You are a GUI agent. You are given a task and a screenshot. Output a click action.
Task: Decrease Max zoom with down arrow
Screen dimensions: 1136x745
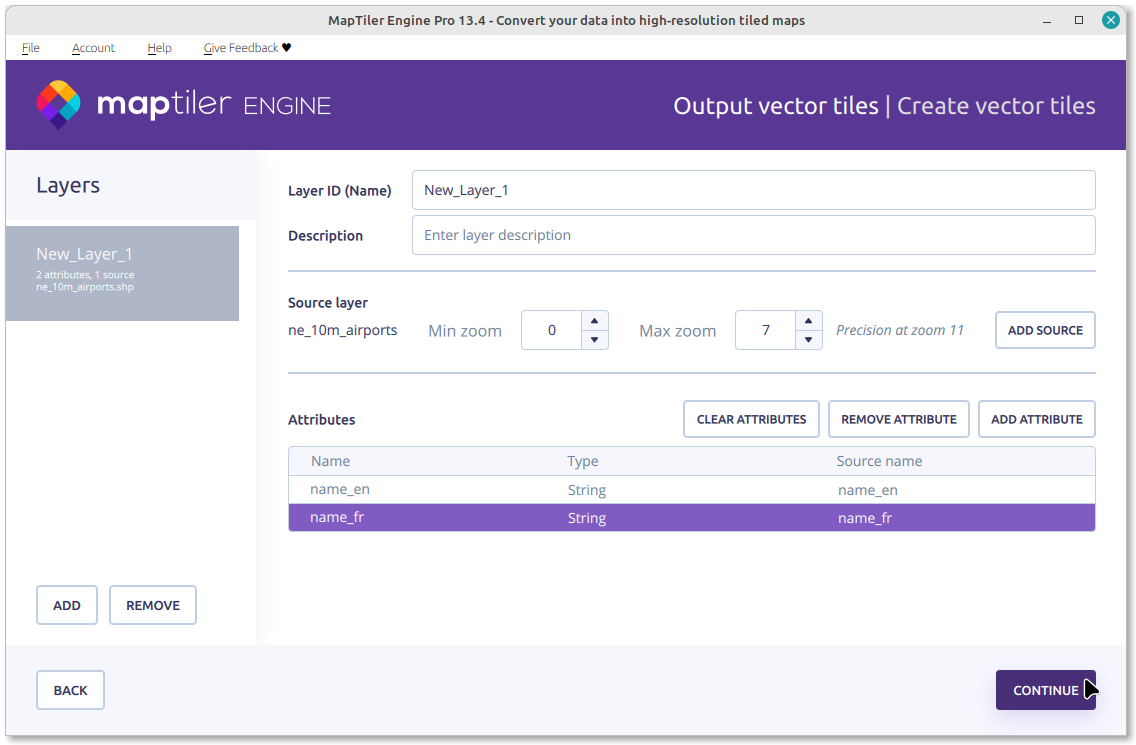(808, 340)
